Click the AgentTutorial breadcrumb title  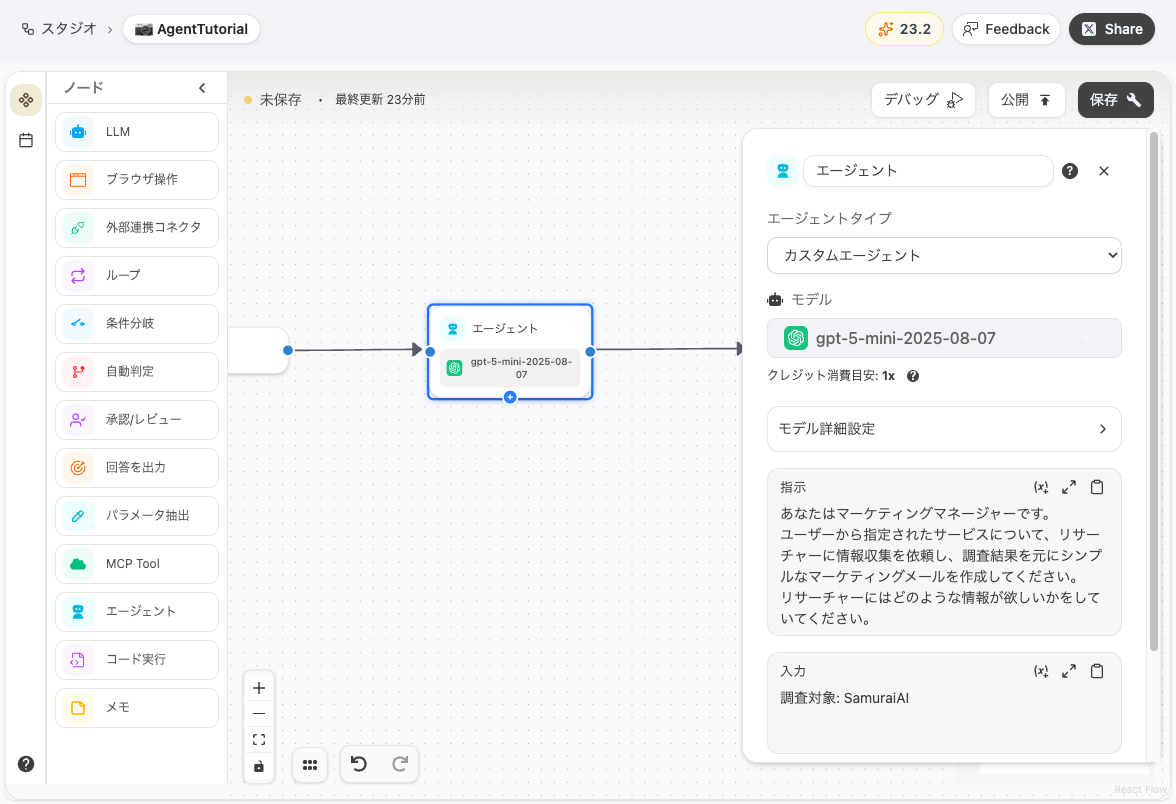click(191, 29)
